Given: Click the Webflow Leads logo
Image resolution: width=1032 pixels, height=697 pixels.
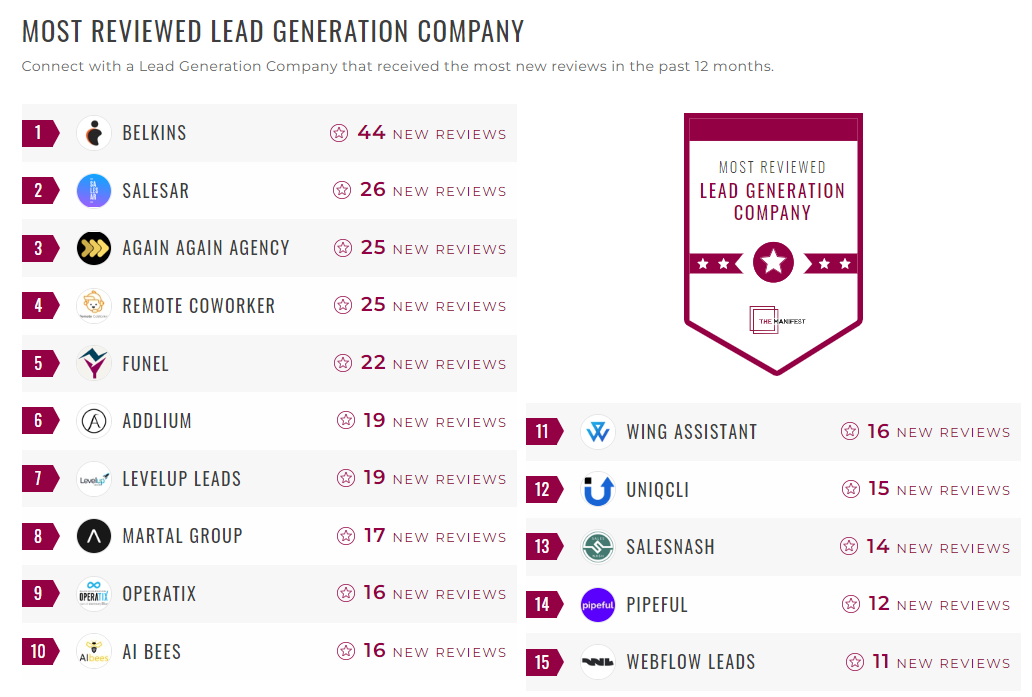Looking at the screenshot, I should [x=597, y=662].
